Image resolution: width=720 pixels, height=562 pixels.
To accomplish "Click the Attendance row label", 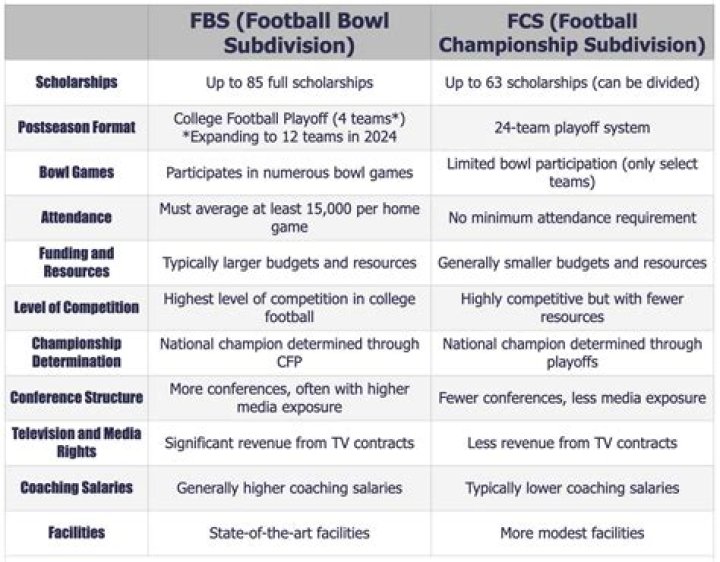I will tap(76, 217).
